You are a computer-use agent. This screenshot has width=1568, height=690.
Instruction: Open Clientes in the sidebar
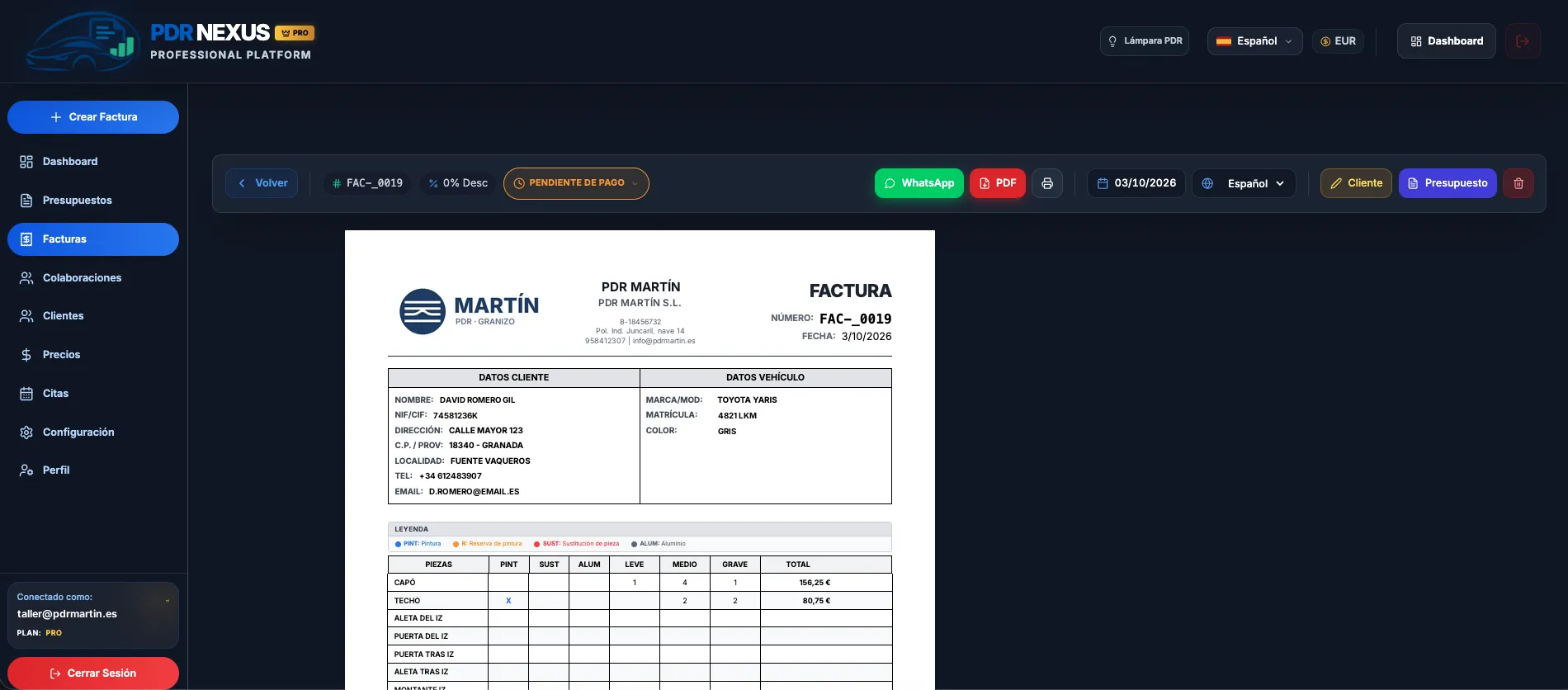(x=93, y=316)
